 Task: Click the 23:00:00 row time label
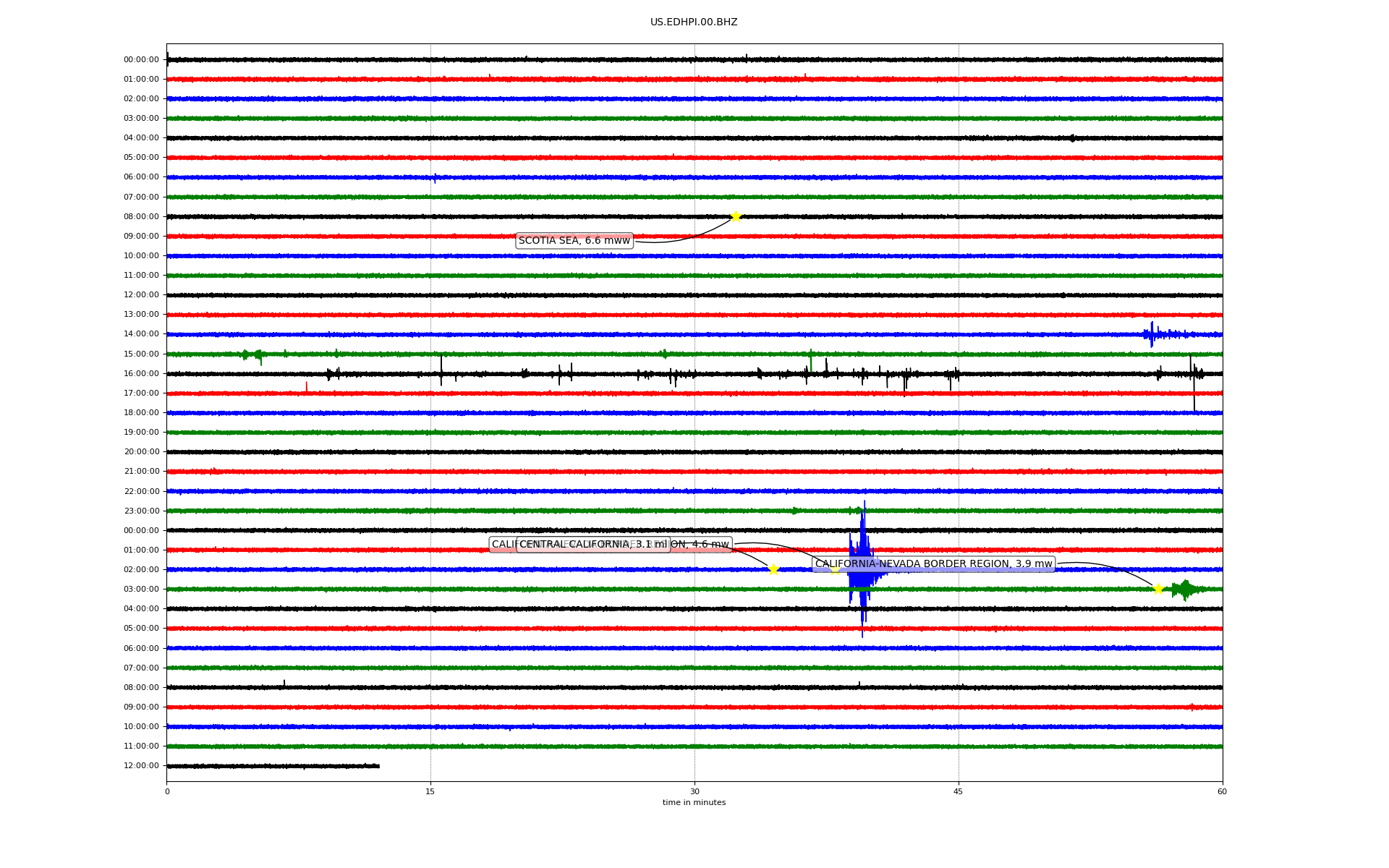141,511
